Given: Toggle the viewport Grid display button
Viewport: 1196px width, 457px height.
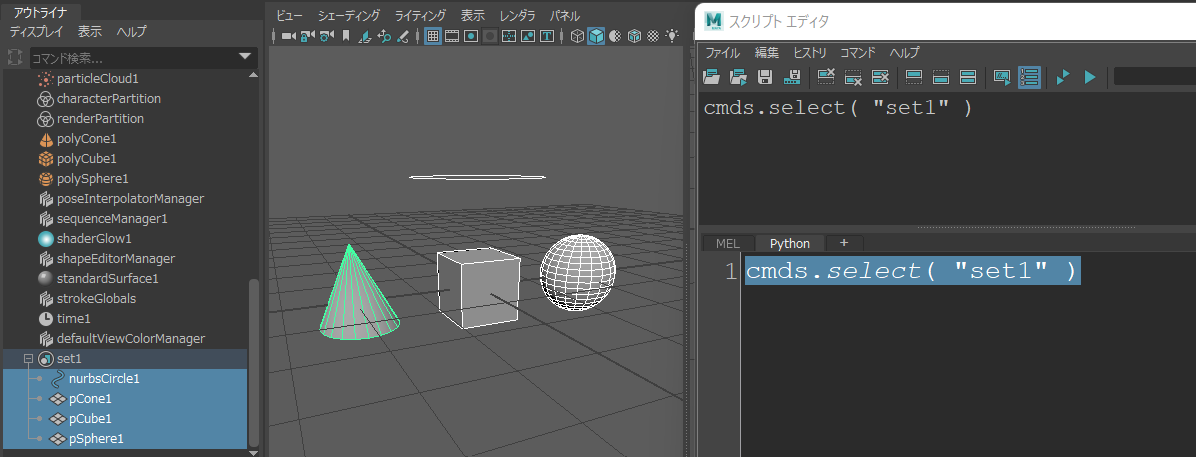Looking at the screenshot, I should (433, 36).
